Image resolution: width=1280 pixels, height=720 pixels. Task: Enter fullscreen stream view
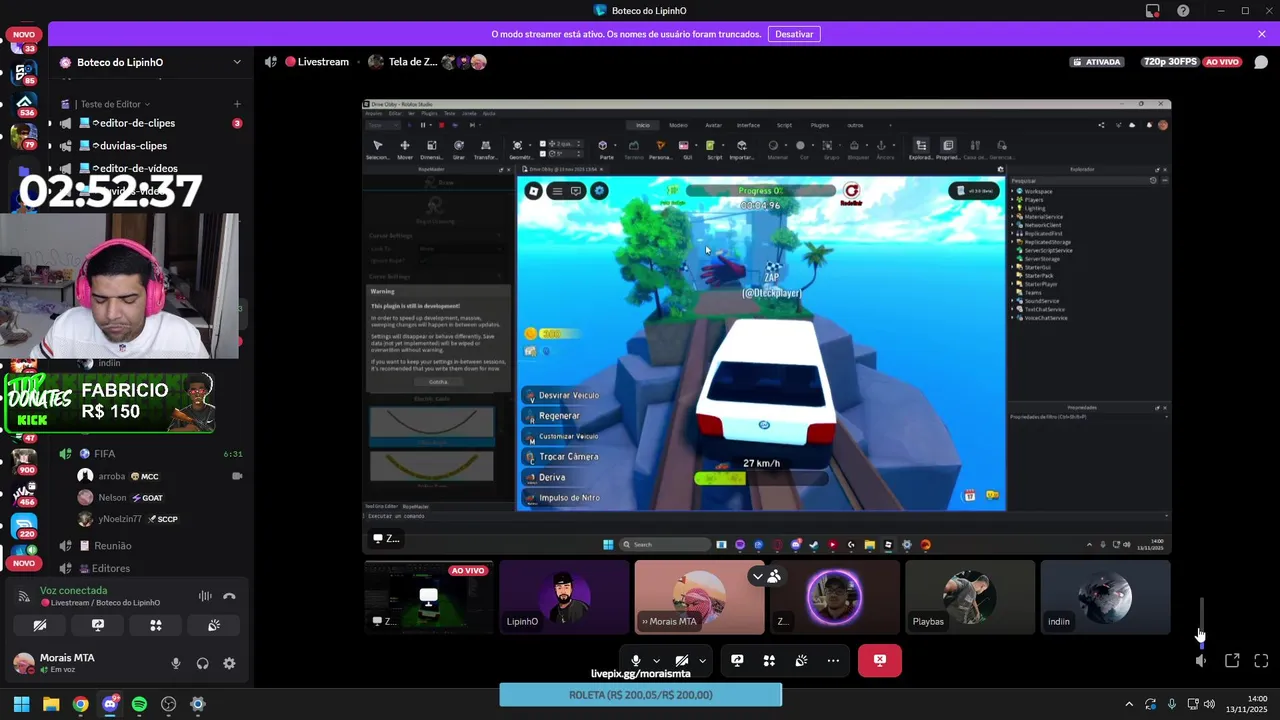1261,660
